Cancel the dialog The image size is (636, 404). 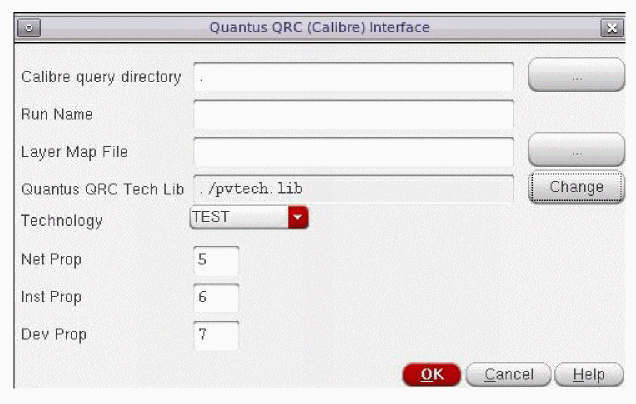[x=508, y=375]
